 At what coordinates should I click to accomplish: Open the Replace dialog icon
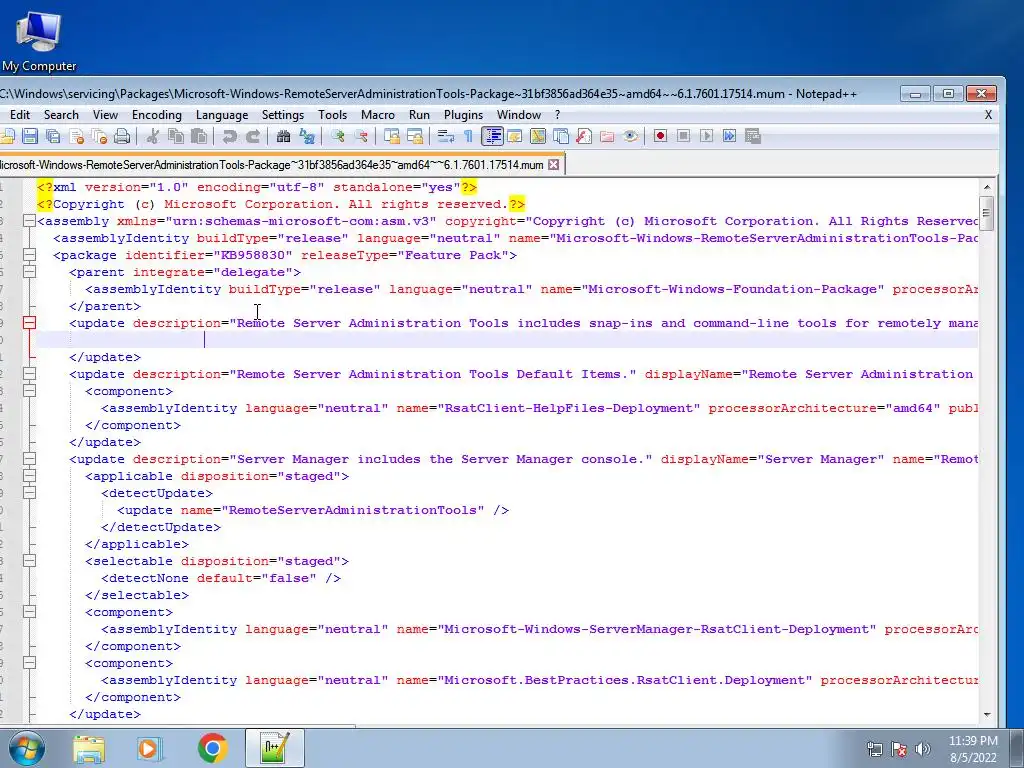307,136
